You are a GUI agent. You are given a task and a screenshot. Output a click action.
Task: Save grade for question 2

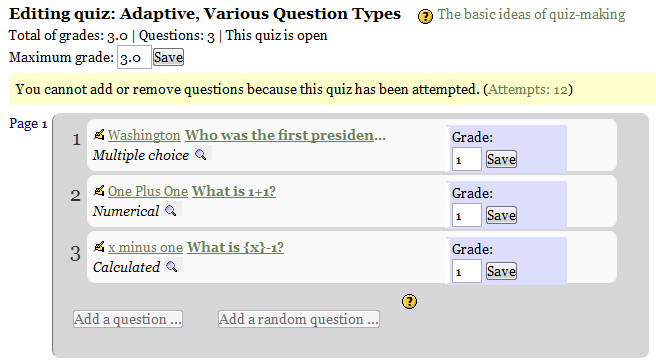pyautogui.click(x=501, y=215)
